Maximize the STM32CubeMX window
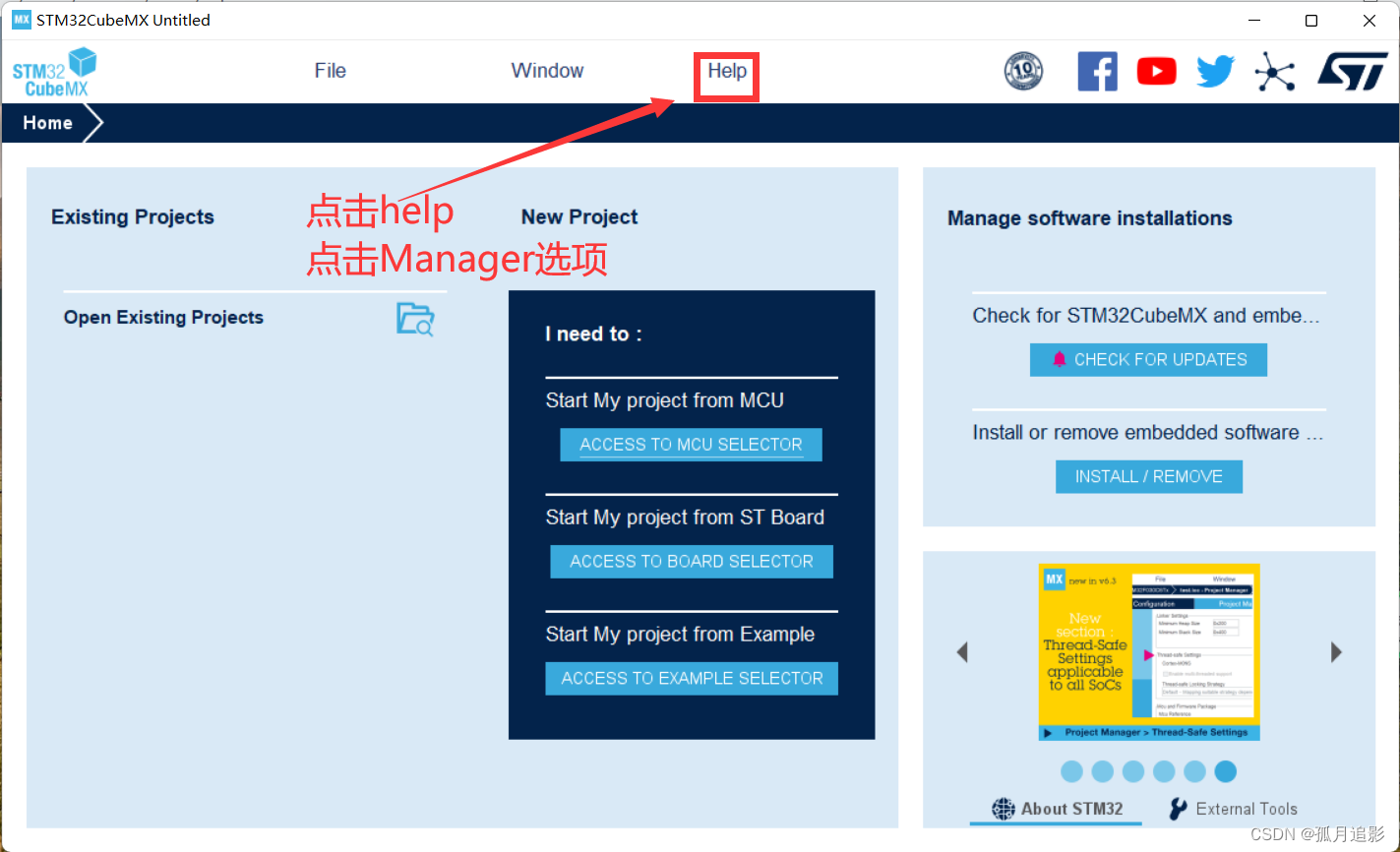Image resolution: width=1400 pixels, height=852 pixels. point(1311,20)
